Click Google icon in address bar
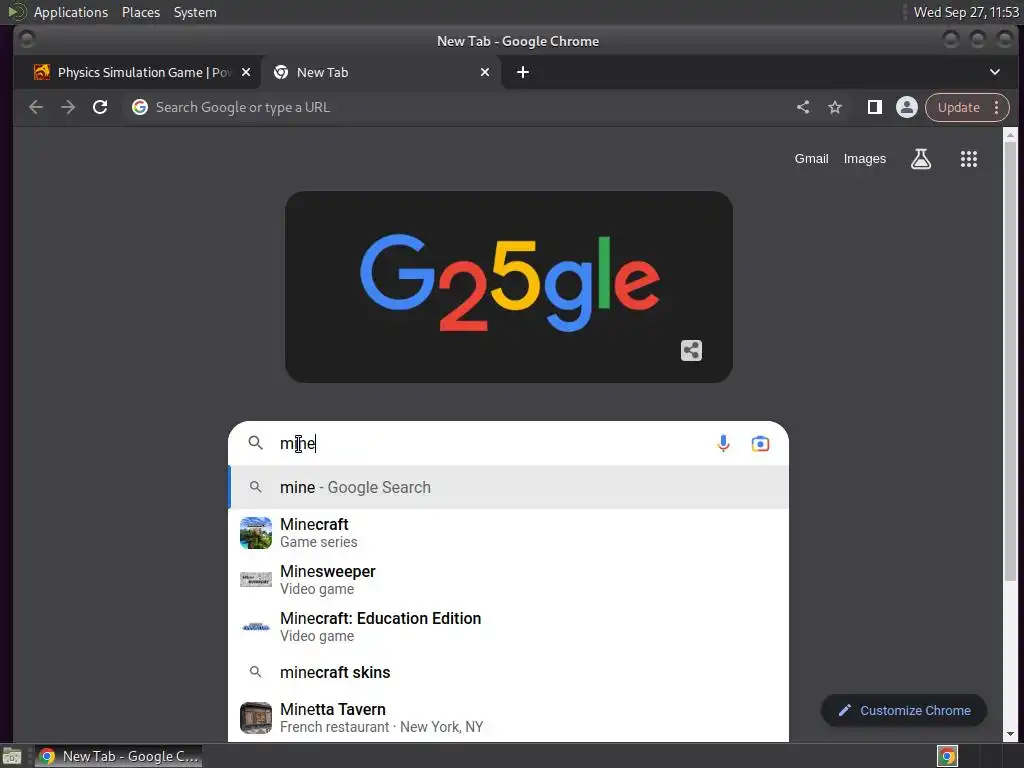 coord(140,107)
